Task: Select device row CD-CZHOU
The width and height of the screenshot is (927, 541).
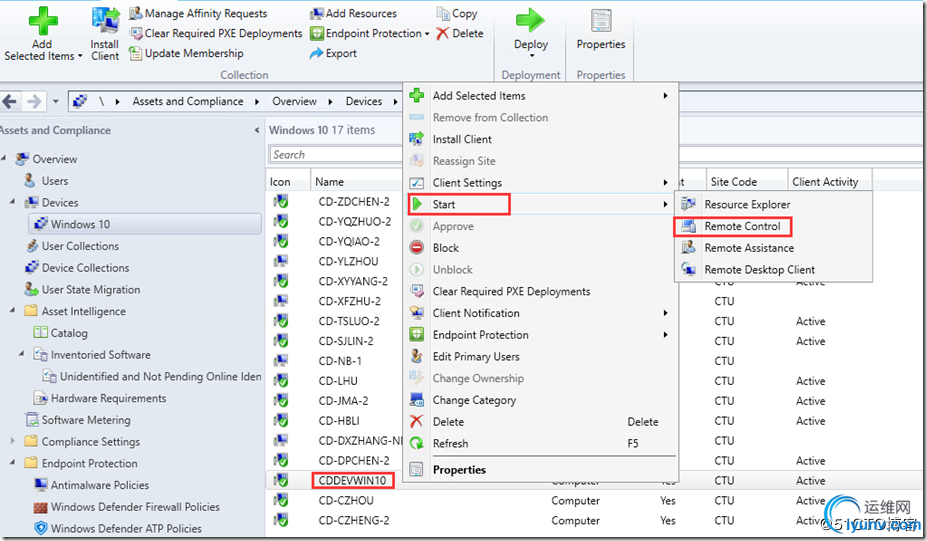Action: (x=346, y=501)
